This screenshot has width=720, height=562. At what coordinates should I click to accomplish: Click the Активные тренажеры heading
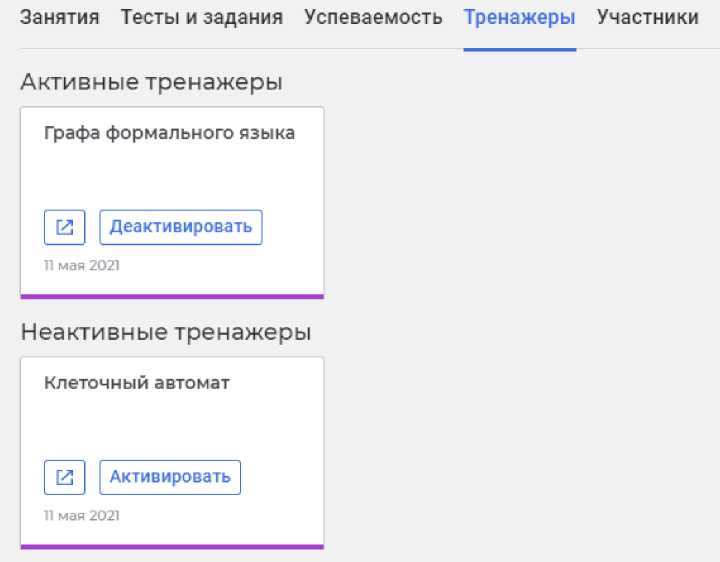(x=151, y=82)
